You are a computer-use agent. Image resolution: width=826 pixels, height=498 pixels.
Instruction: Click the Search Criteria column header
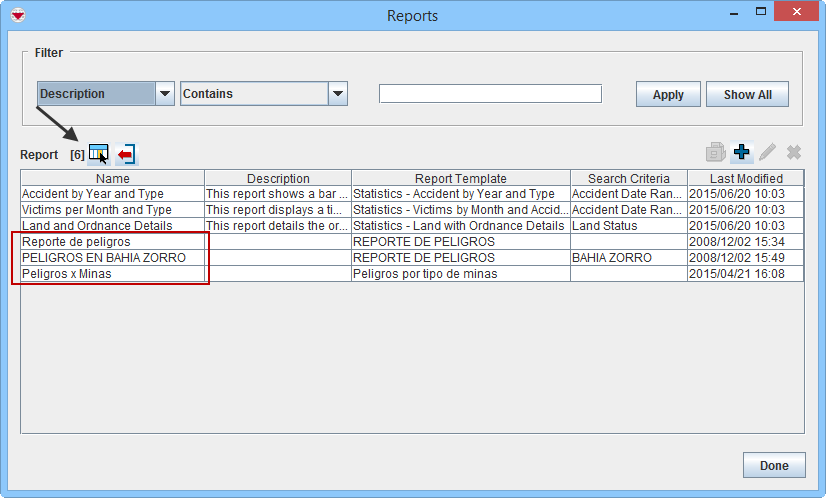(x=628, y=178)
